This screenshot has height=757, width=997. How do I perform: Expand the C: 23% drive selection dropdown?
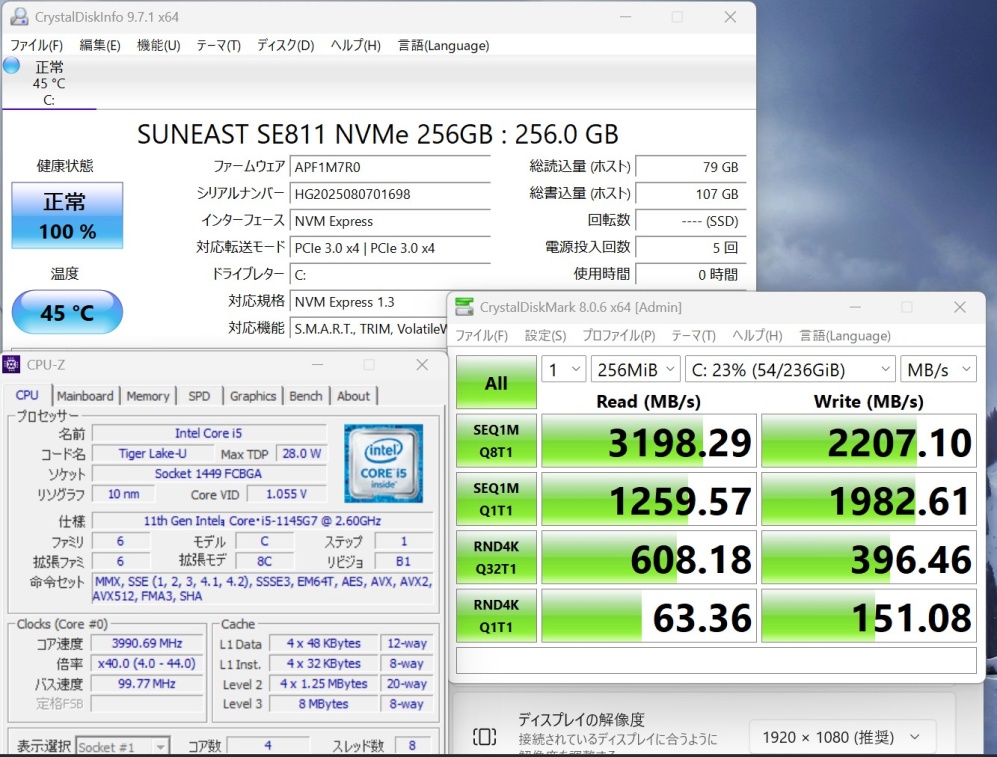[x=790, y=370]
